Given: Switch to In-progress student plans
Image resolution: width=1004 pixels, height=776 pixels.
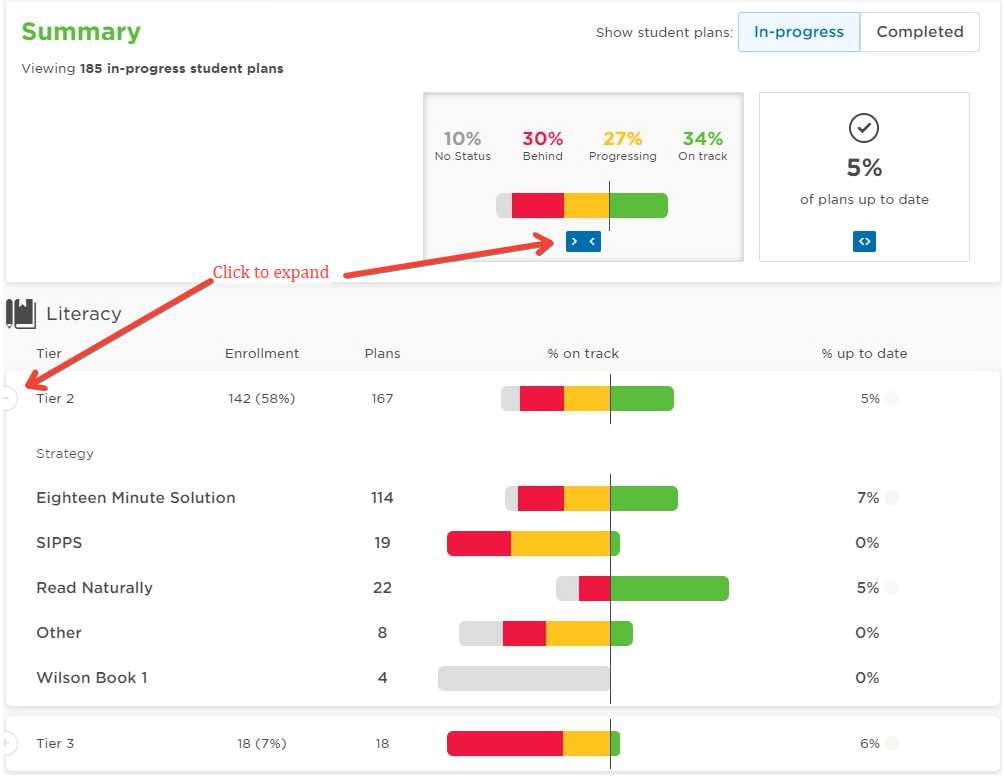Looking at the screenshot, I should [x=798, y=32].
